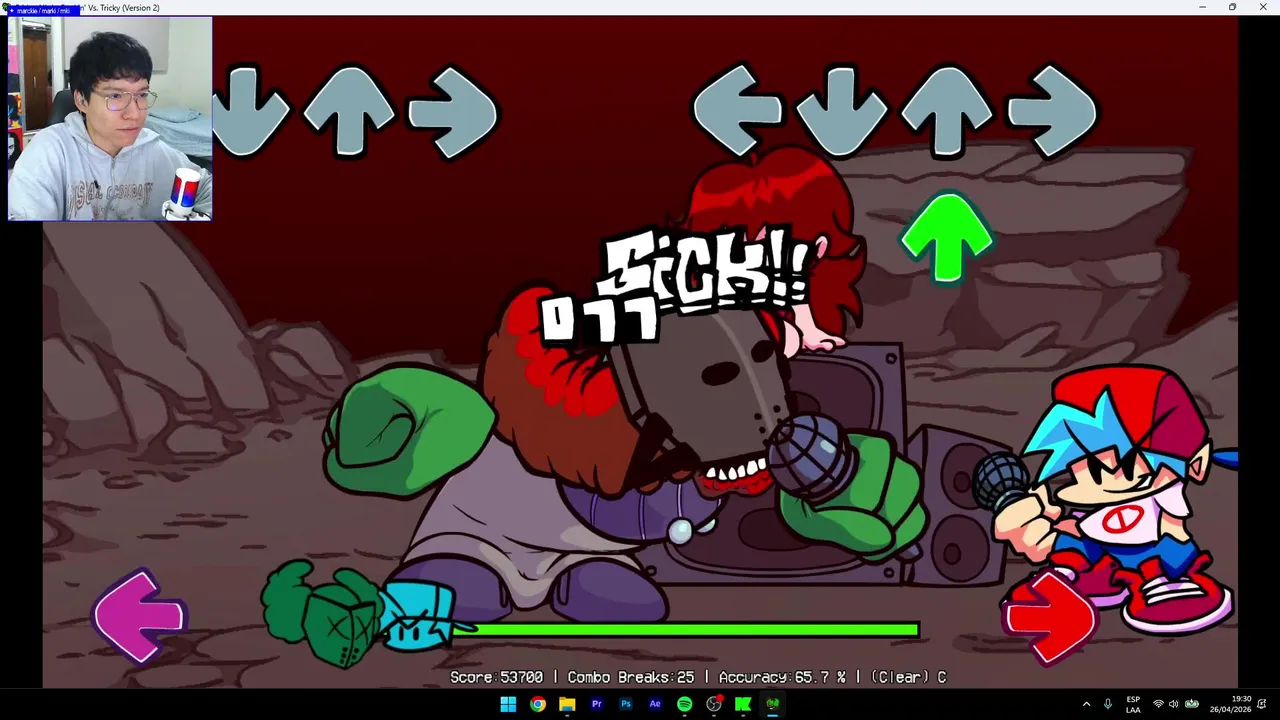Click the player's gray down arrow receptor
This screenshot has height=720, width=1280.
coord(842,110)
